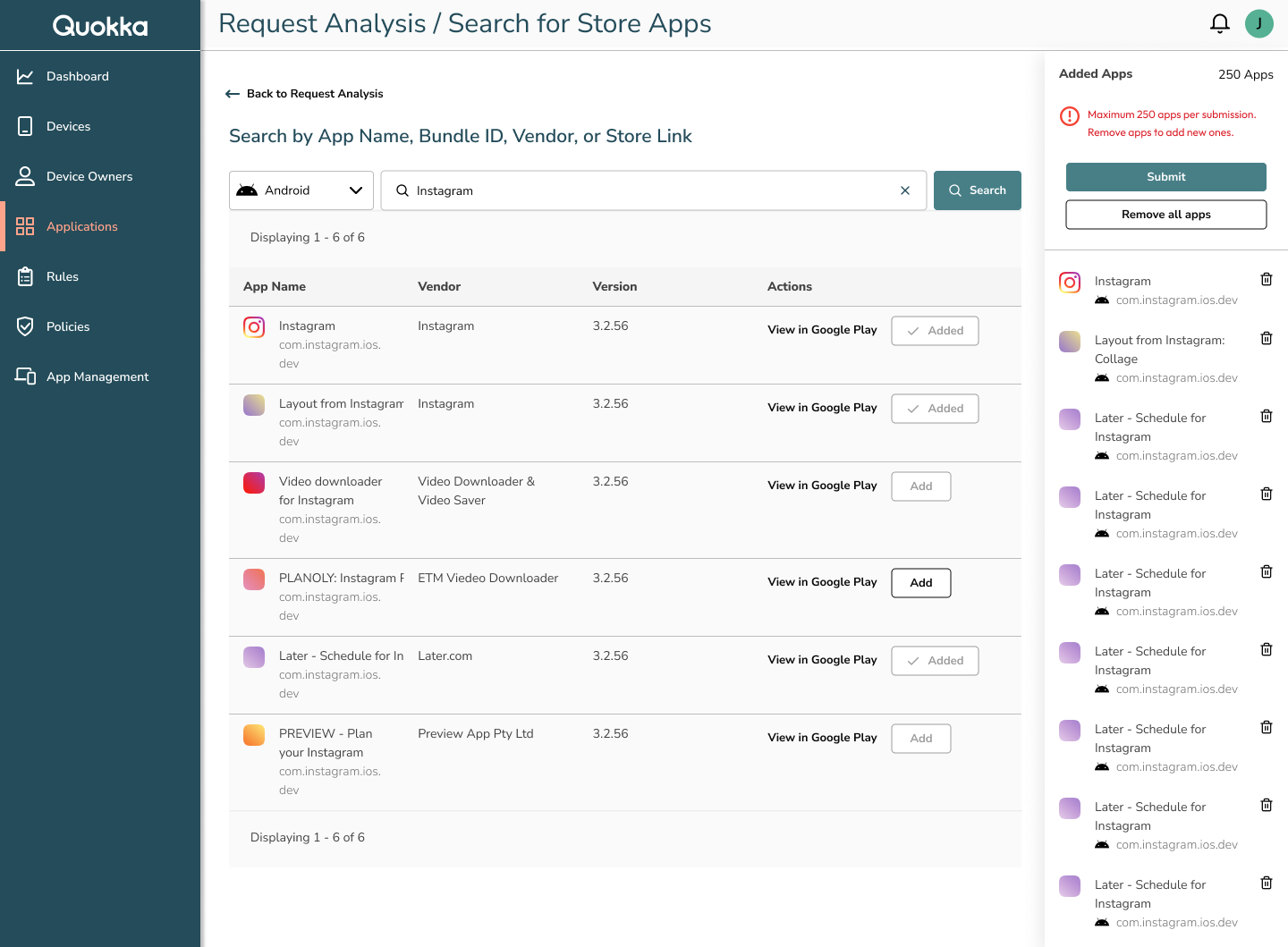The height and width of the screenshot is (947, 1288).
Task: Click the Rules clipboard icon
Action: coord(25,276)
